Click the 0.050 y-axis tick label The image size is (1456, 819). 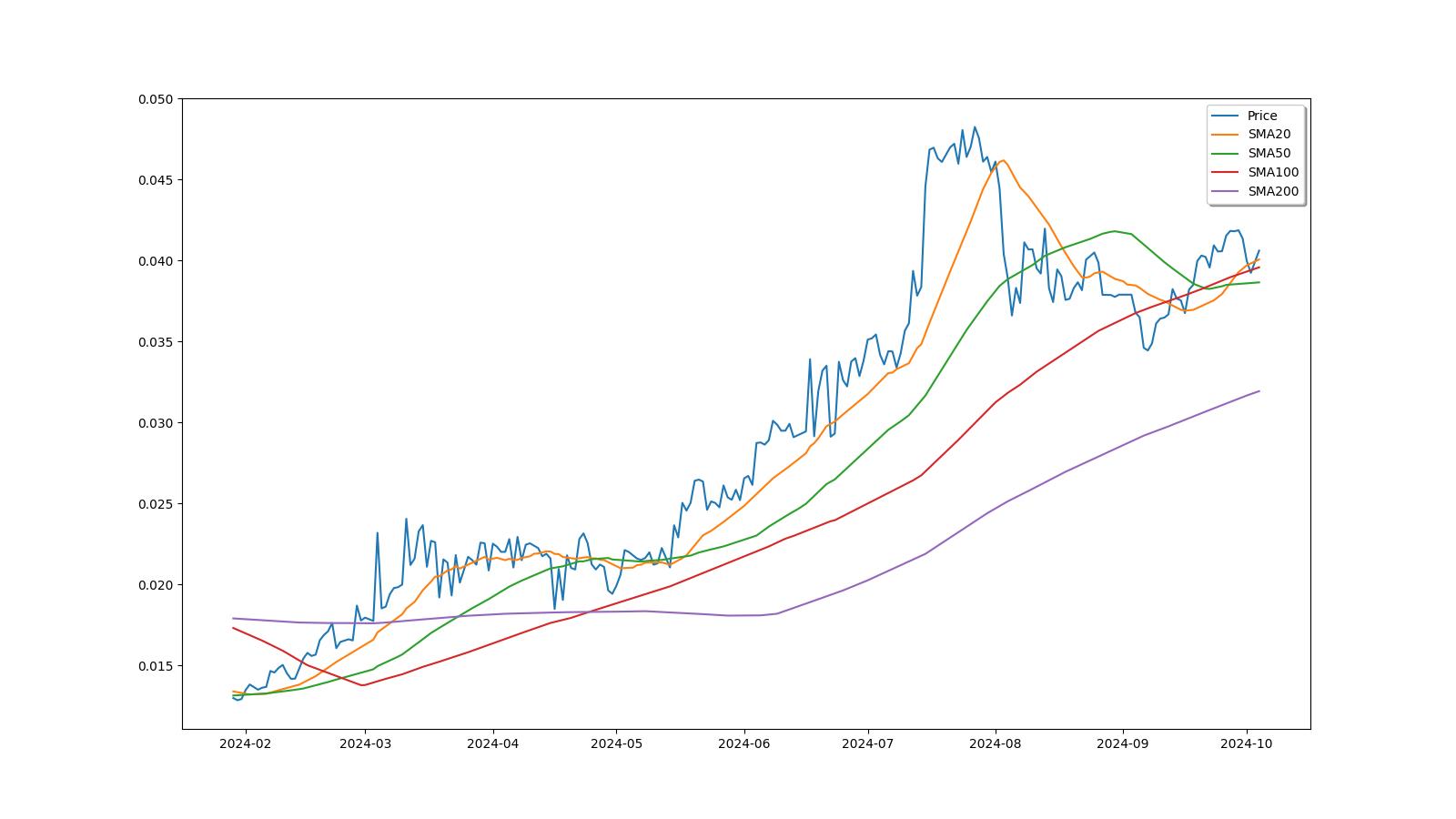[x=157, y=99]
